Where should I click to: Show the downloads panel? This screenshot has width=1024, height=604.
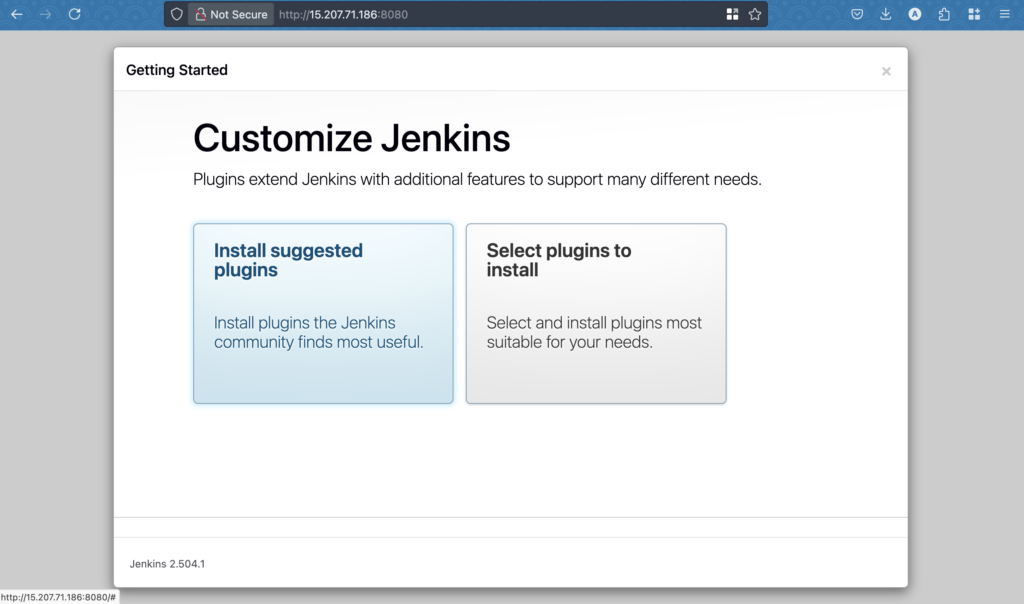click(x=886, y=14)
